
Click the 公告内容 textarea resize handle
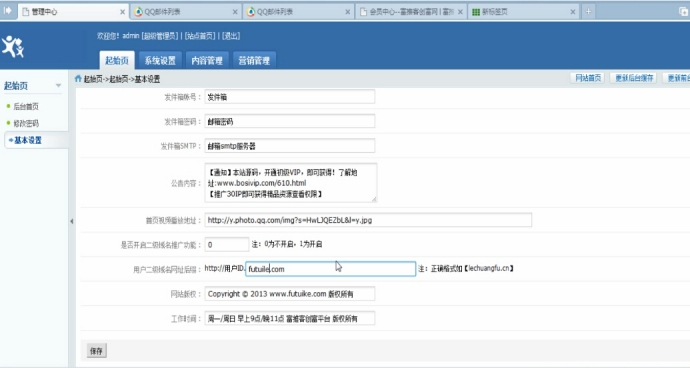pos(374,199)
